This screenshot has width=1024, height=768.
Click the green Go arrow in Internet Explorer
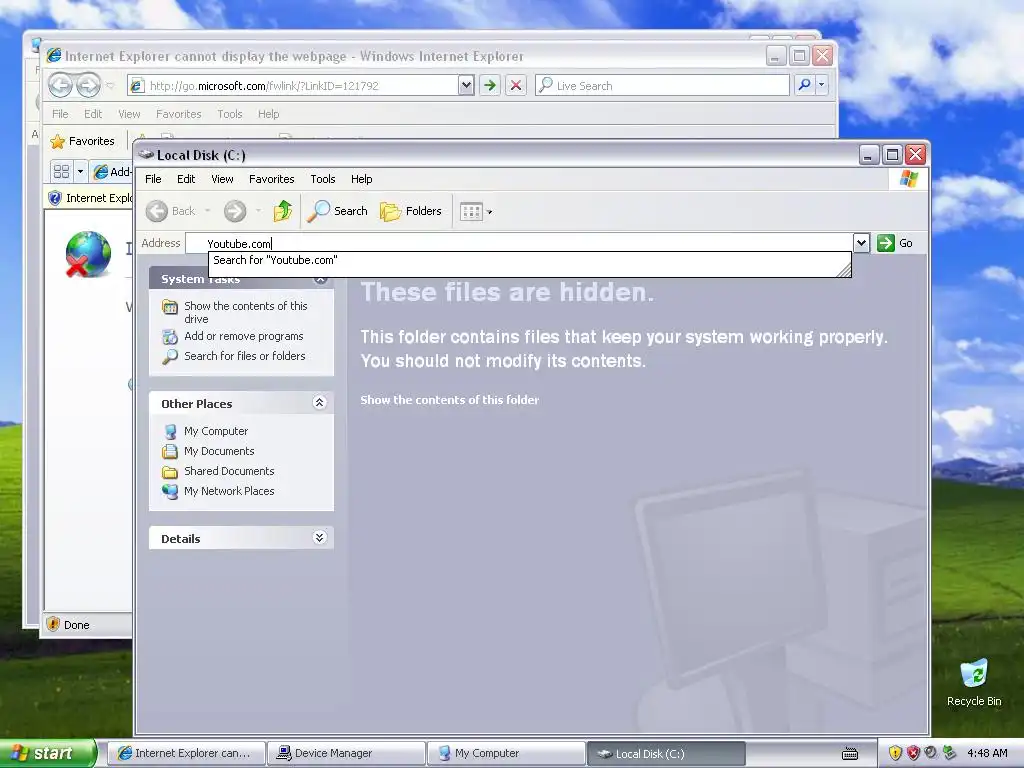(x=490, y=86)
